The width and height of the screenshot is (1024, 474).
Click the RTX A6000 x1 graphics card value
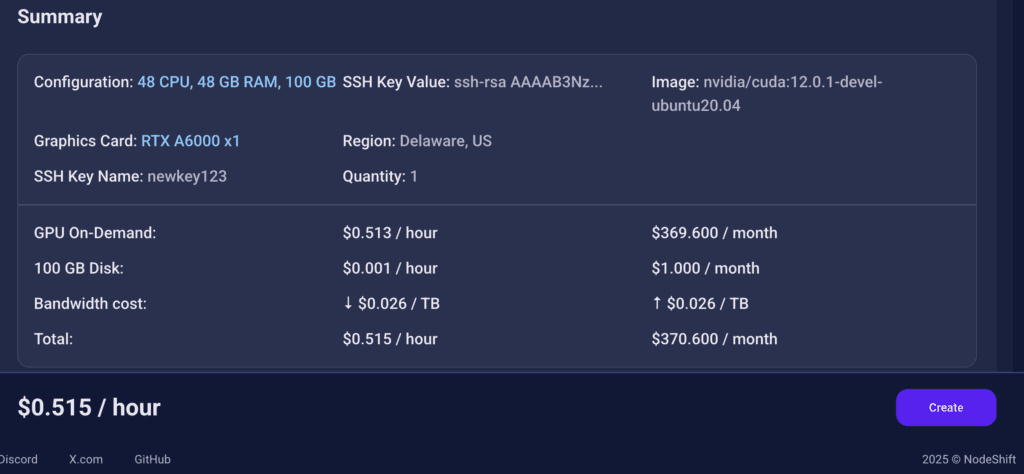[191, 141]
